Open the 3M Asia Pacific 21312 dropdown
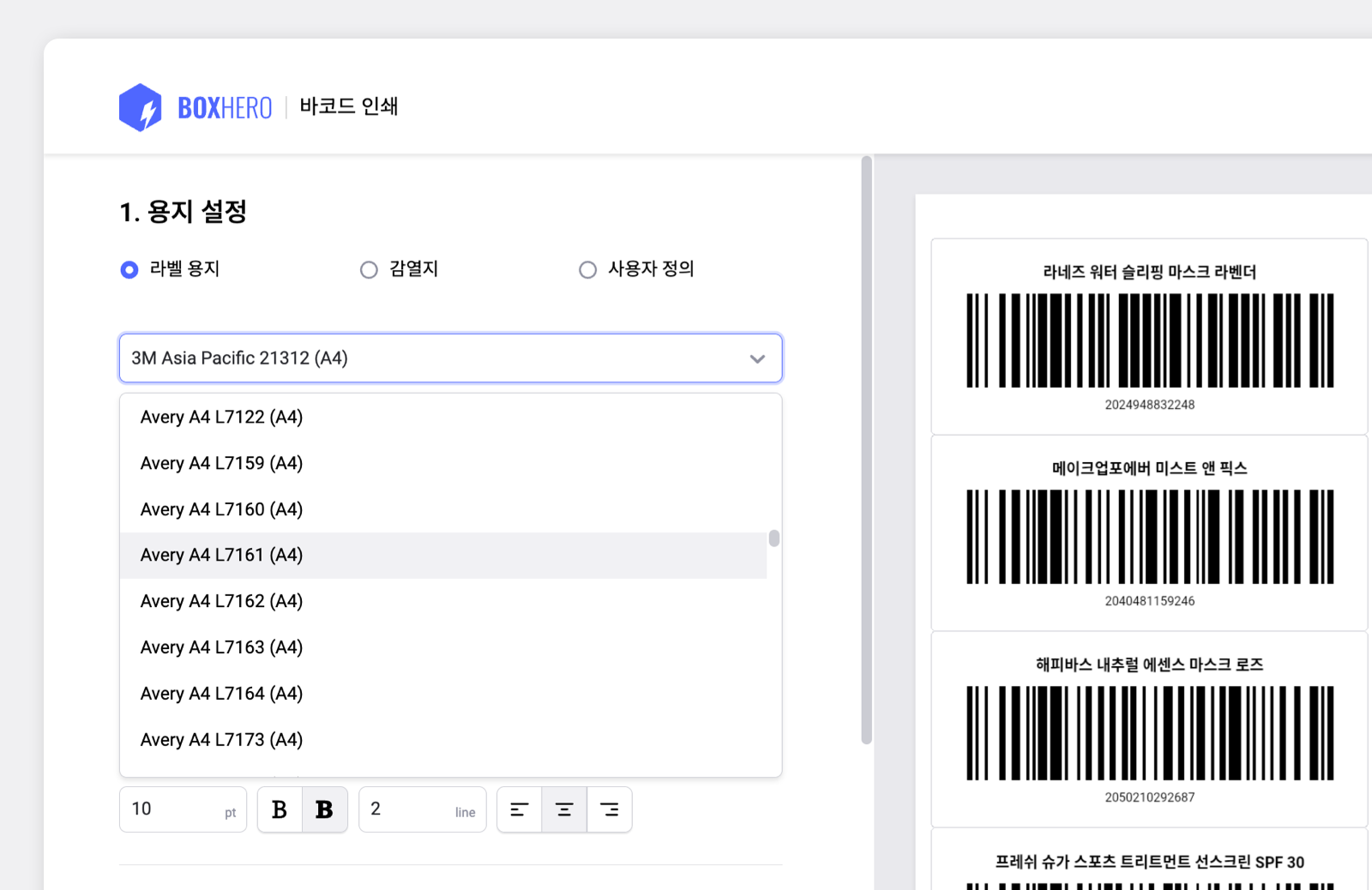 coord(450,358)
